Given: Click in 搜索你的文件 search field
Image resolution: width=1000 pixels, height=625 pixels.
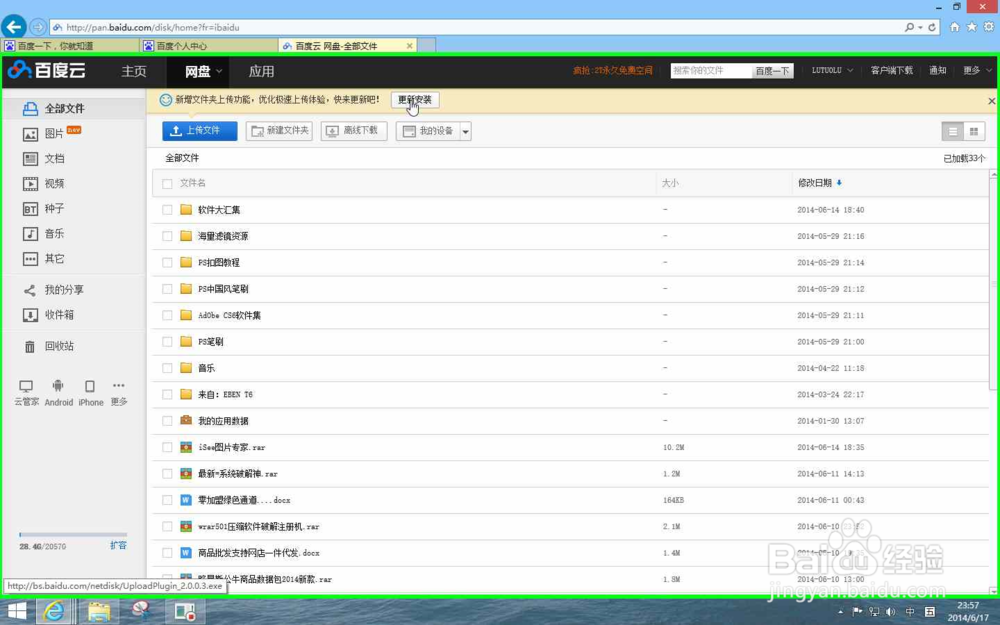Looking at the screenshot, I should [710, 71].
